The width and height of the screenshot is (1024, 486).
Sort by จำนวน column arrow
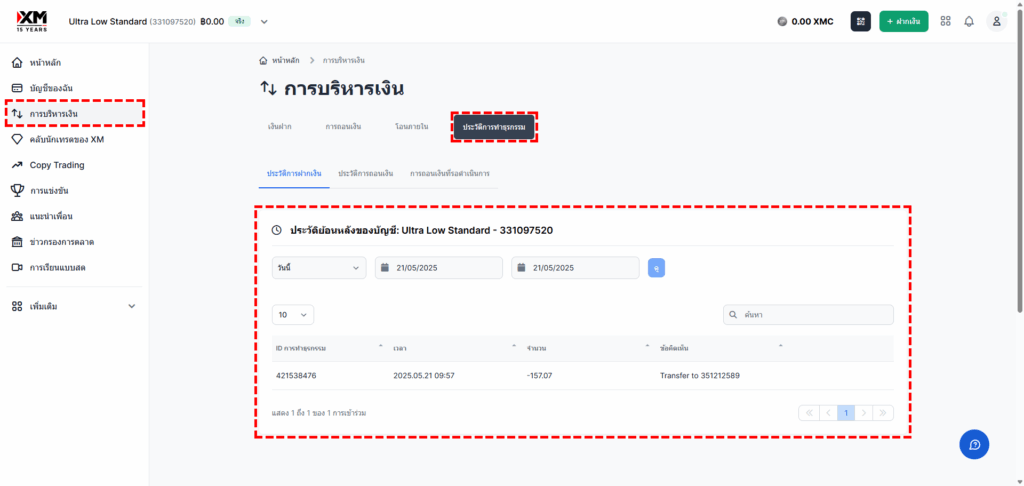648,346
